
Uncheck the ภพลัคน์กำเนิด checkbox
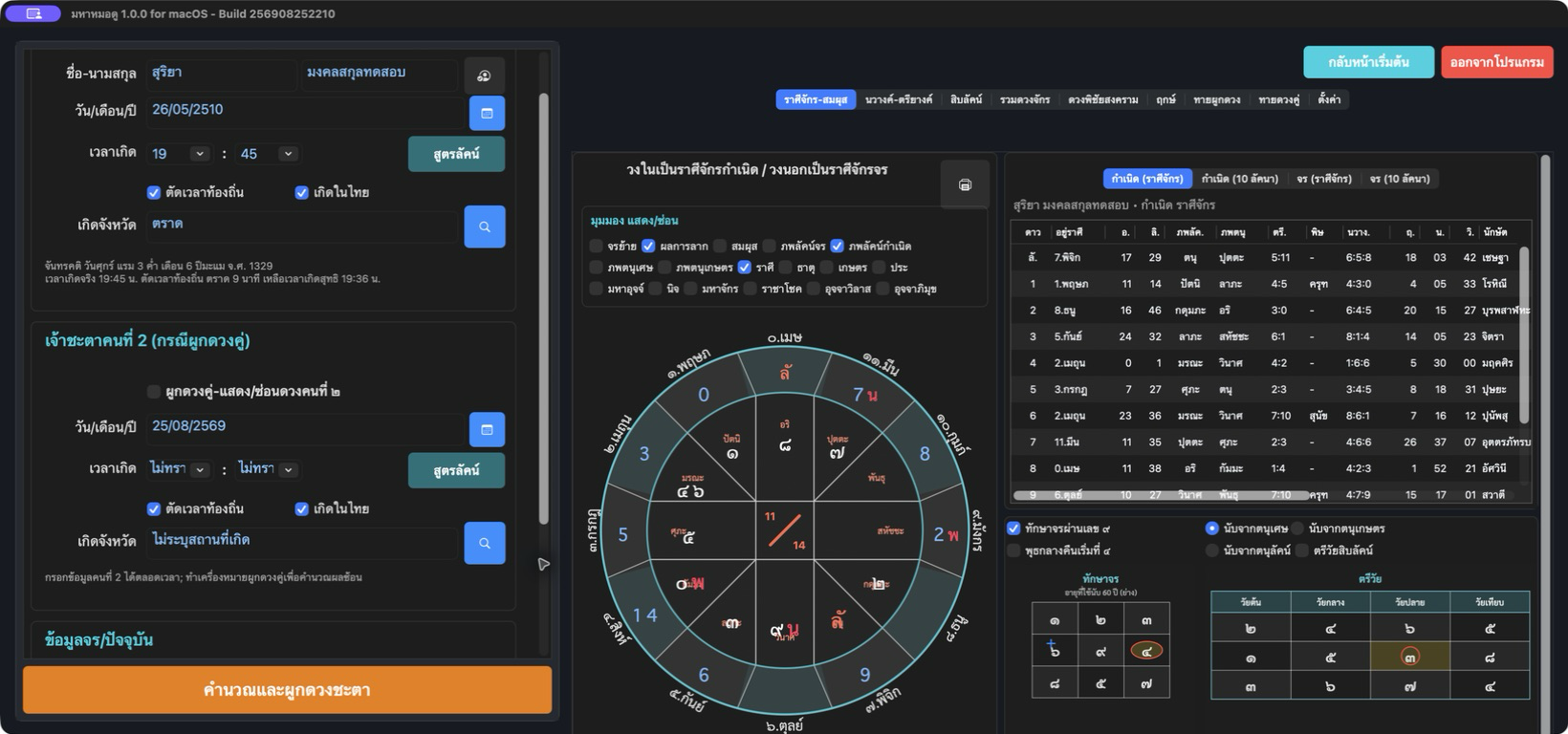[838, 246]
